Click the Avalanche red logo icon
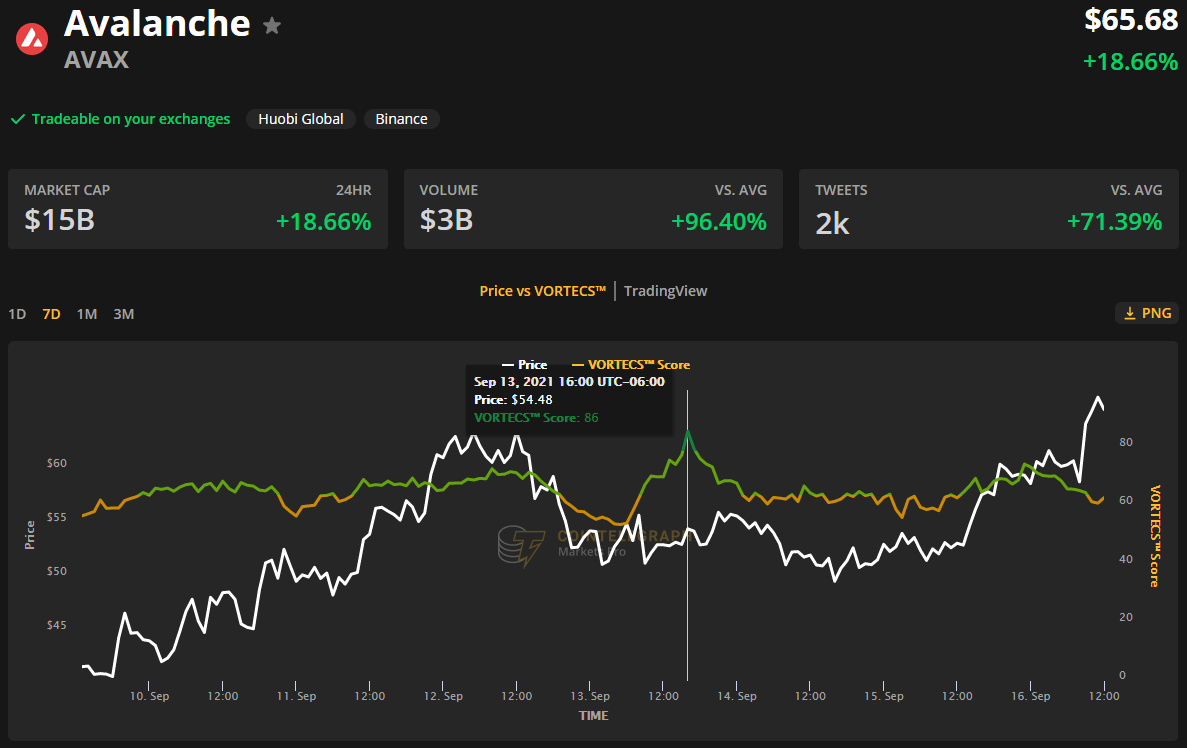Viewport: 1187px width, 748px height. click(x=32, y=39)
